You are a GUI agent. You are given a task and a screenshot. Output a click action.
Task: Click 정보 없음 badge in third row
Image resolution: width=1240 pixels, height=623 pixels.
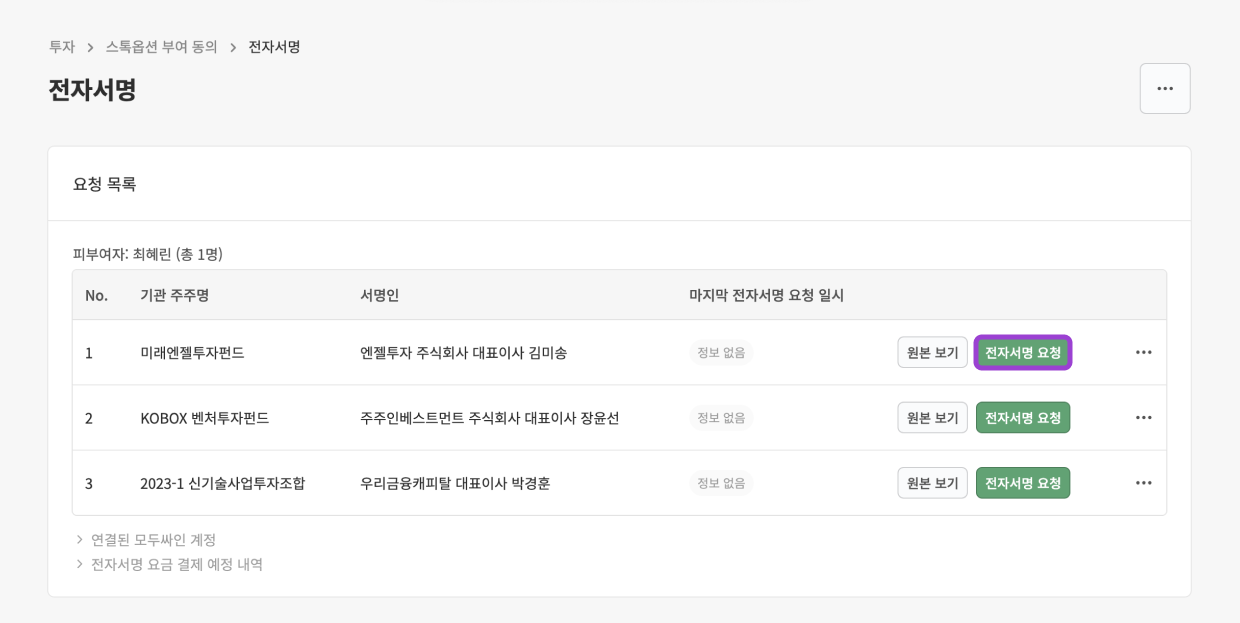pyautogui.click(x=720, y=483)
